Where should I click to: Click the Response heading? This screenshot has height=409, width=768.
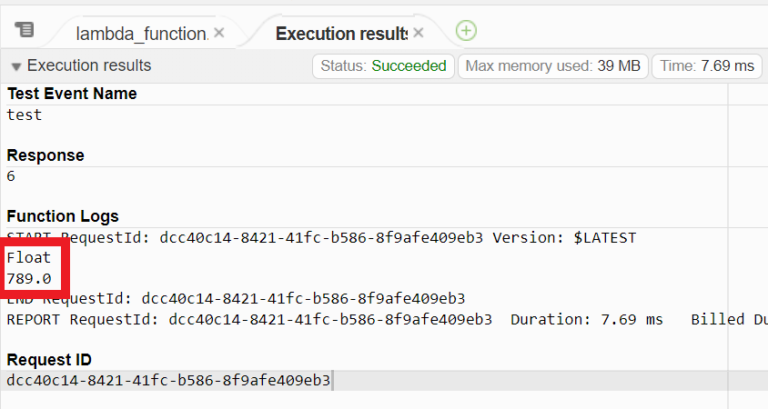pyautogui.click(x=46, y=155)
